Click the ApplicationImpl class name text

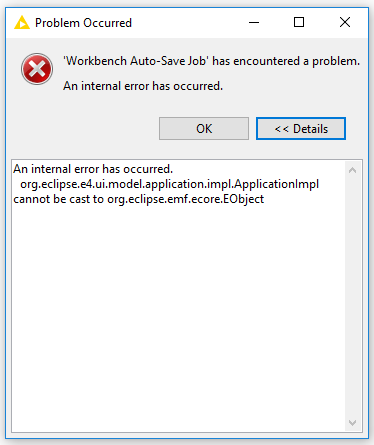277,184
